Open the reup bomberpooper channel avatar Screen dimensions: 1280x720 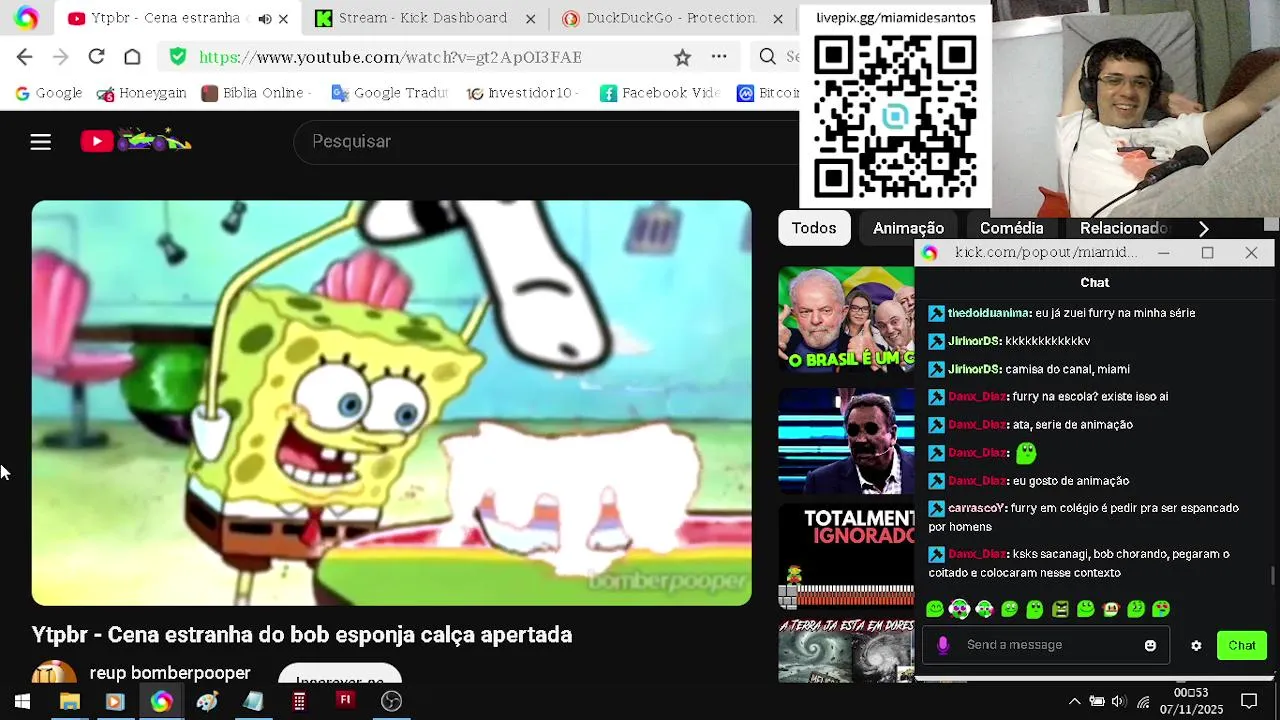click(54, 673)
